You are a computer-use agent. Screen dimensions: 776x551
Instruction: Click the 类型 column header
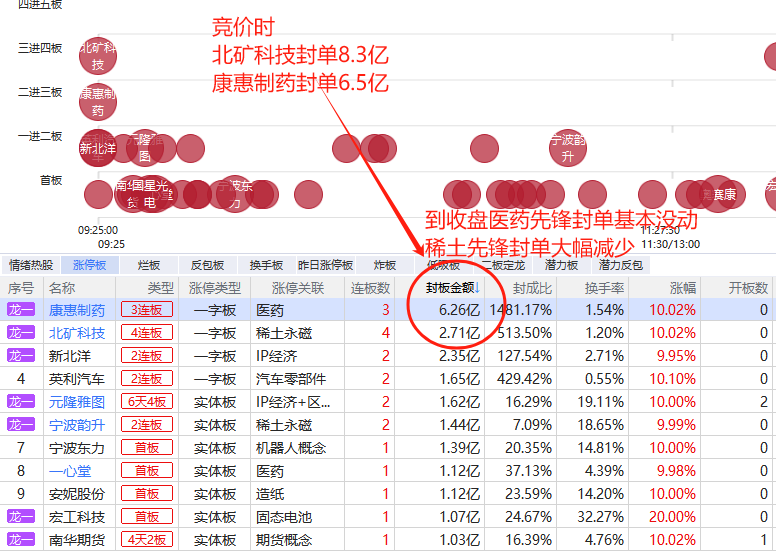[160, 288]
